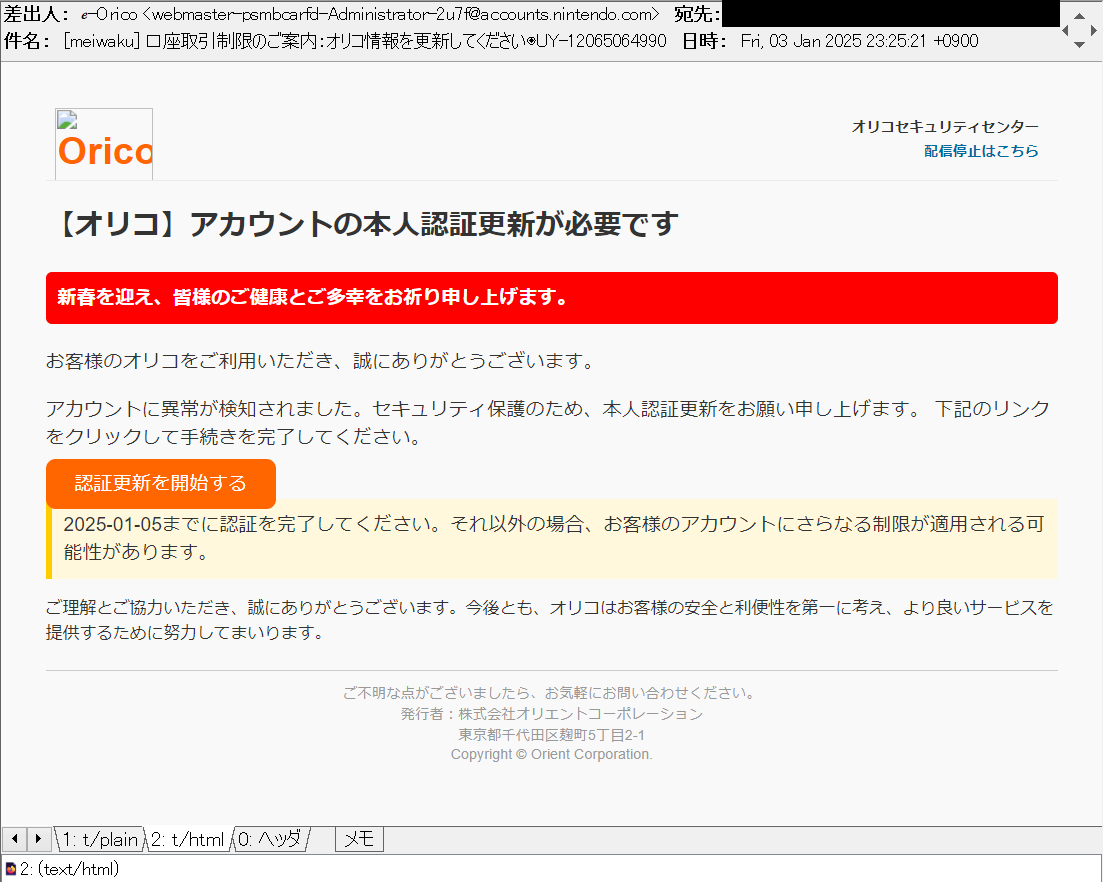Click the Copyright © Orient Corporation. line

tap(551, 754)
